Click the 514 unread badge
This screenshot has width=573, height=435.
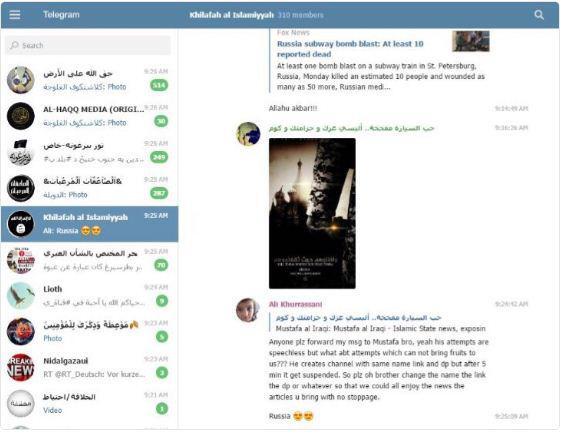click(159, 85)
